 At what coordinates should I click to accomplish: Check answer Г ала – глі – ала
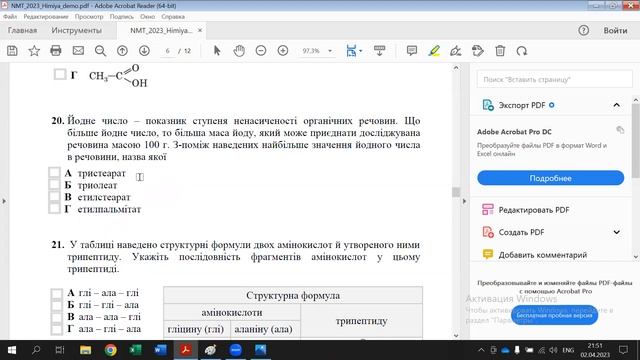pyautogui.click(x=57, y=329)
